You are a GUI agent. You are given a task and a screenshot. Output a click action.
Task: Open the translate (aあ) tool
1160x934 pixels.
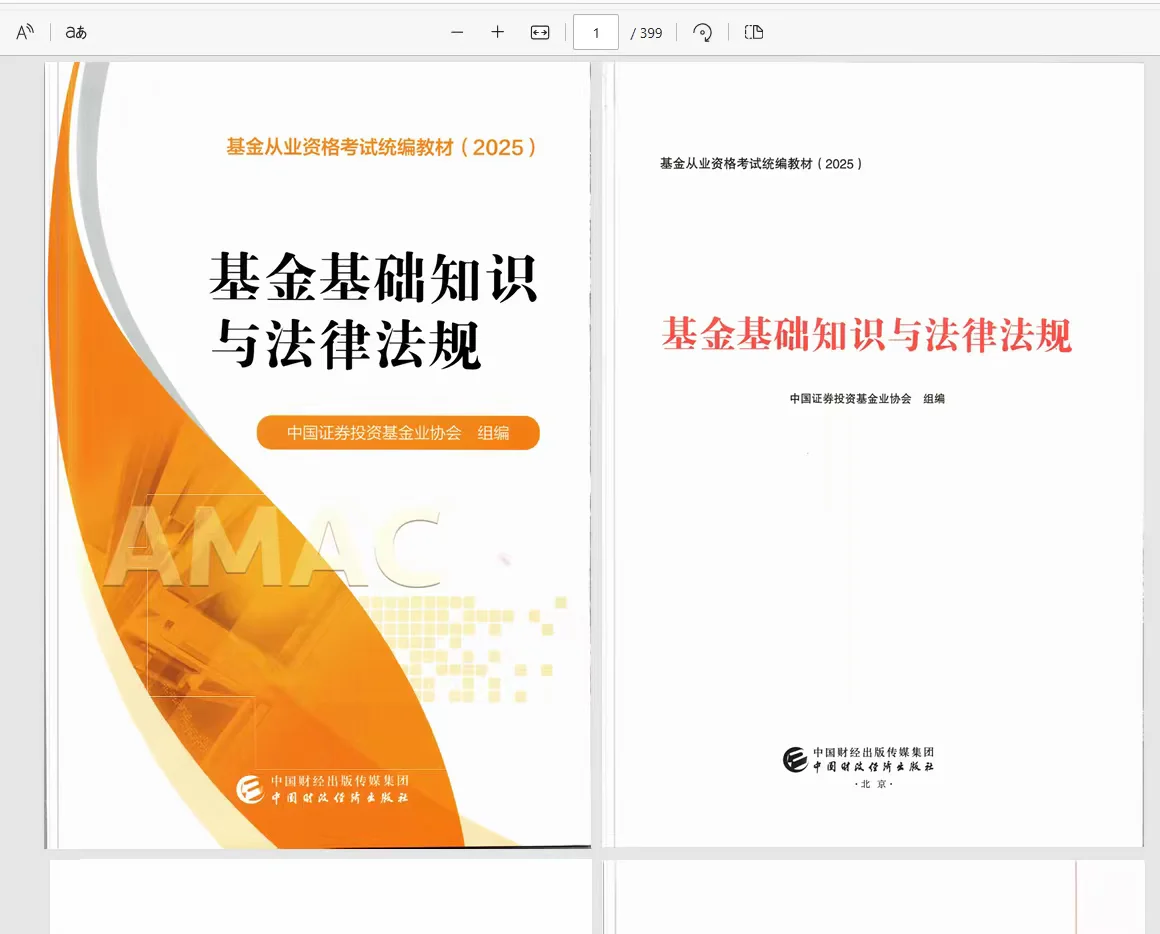pyautogui.click(x=75, y=32)
